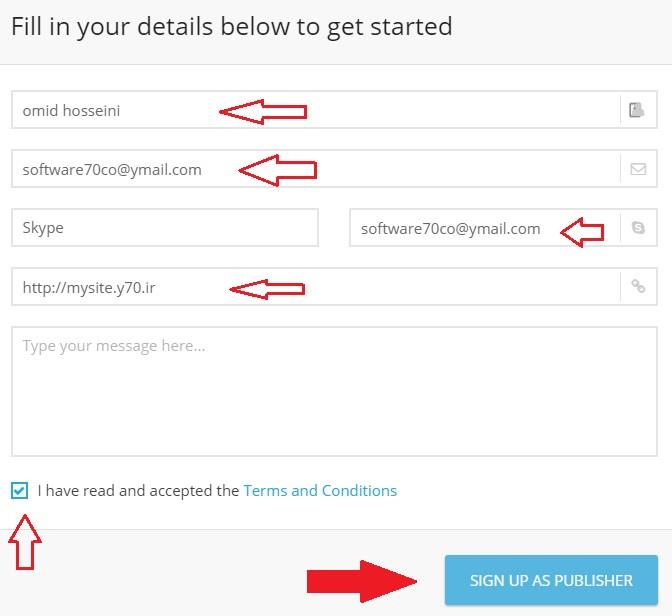
Task: Open the Skype messenger type selector
Action: [x=164, y=228]
